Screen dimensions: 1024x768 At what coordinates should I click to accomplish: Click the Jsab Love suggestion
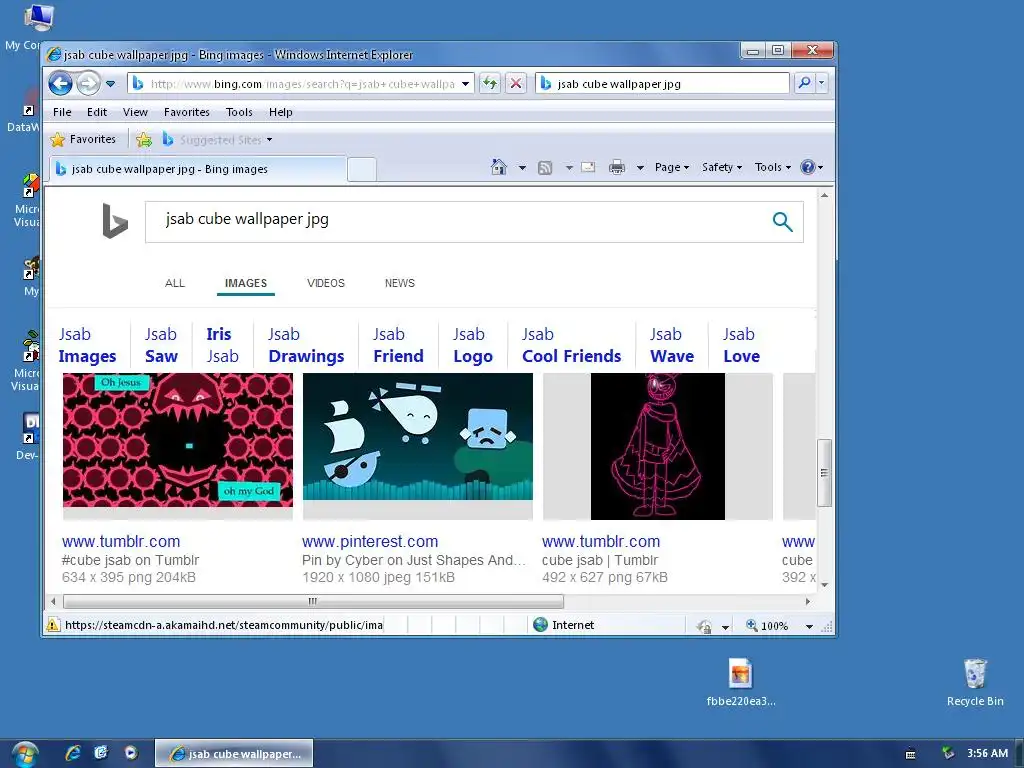pyautogui.click(x=741, y=345)
